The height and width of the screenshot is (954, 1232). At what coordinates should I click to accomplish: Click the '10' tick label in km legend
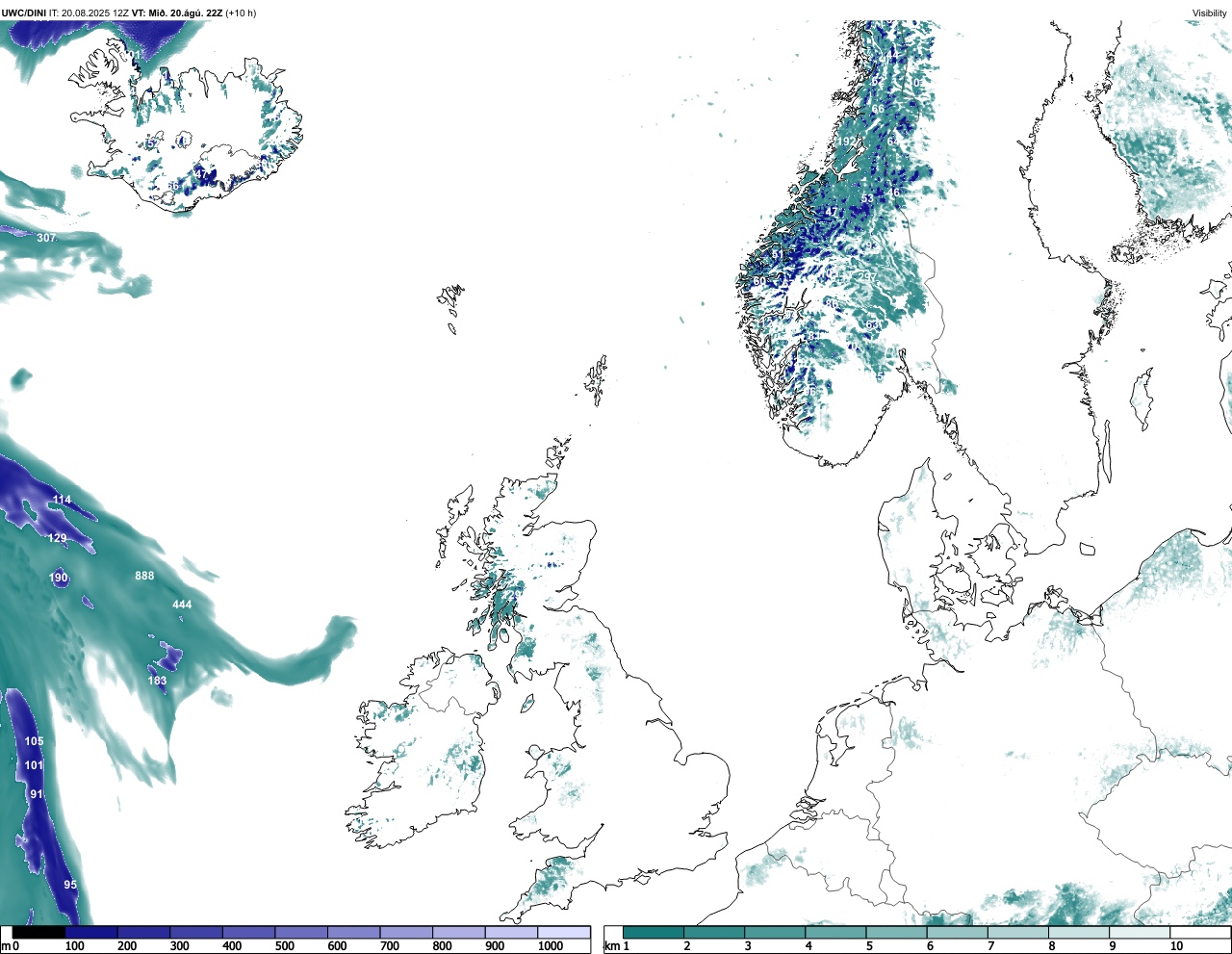pyautogui.click(x=1176, y=946)
